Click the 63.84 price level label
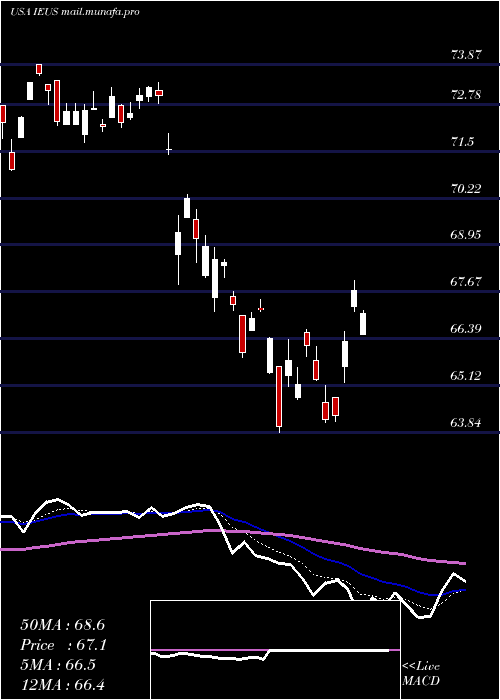 pos(466,422)
